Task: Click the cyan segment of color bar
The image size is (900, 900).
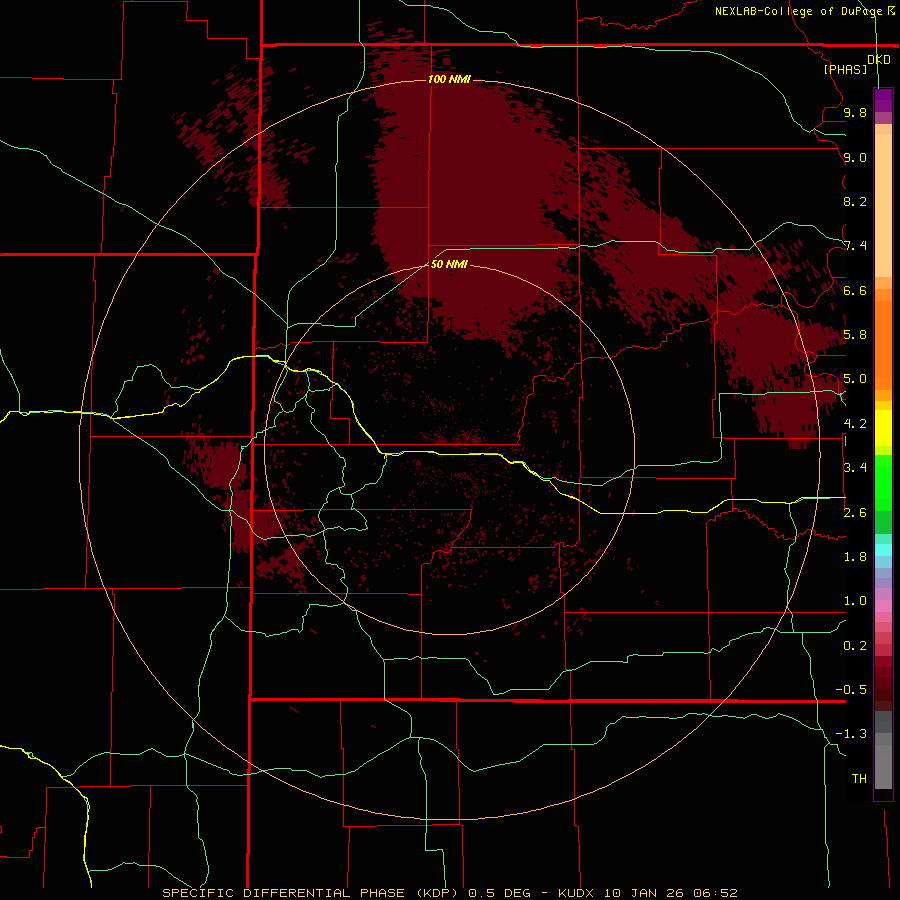Action: (883, 550)
